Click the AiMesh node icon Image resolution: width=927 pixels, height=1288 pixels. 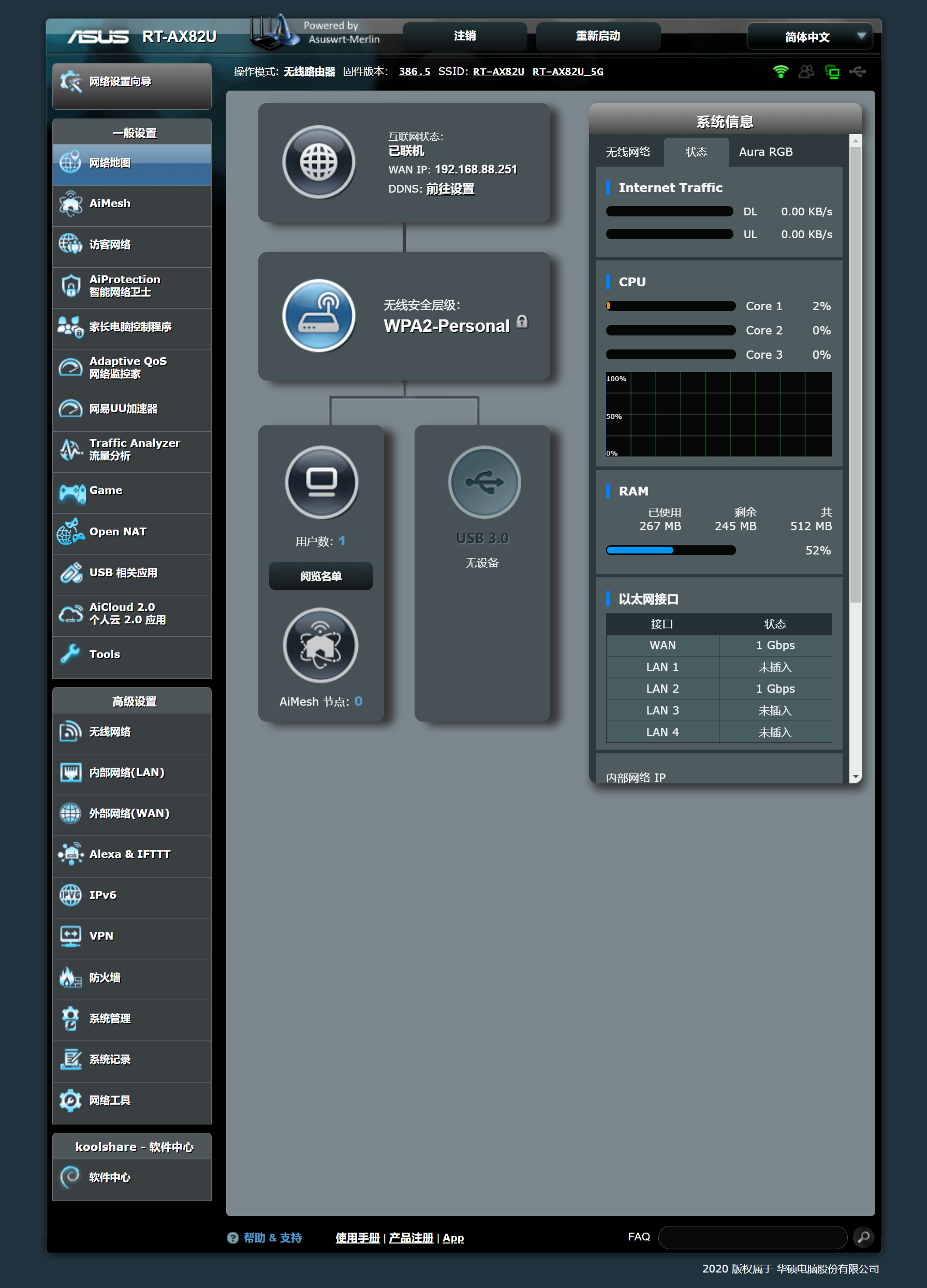(x=320, y=645)
